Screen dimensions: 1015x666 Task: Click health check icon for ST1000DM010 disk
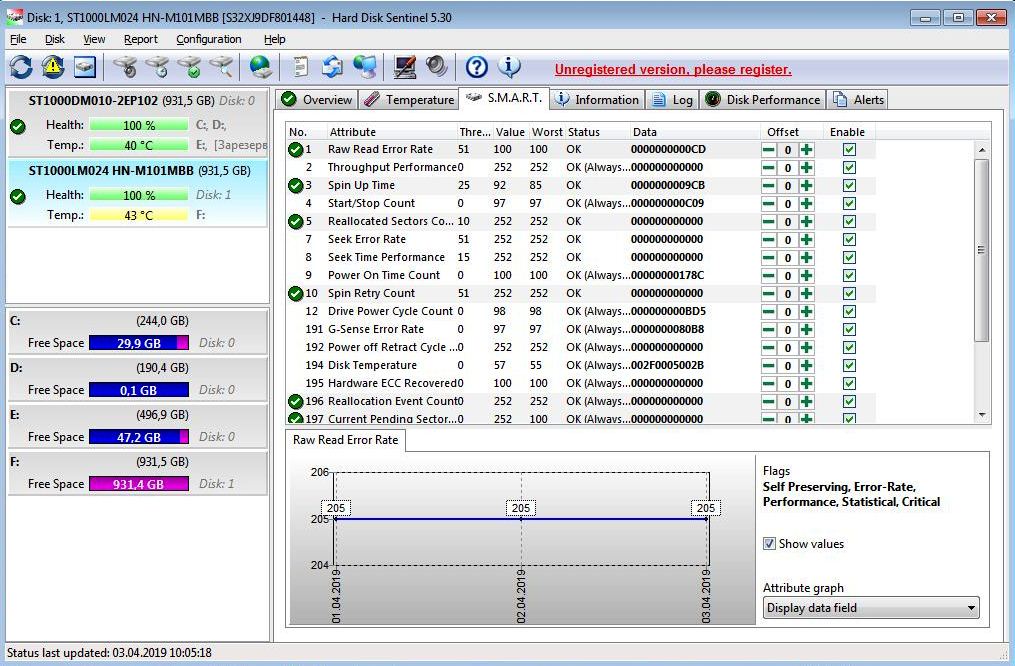point(18,127)
